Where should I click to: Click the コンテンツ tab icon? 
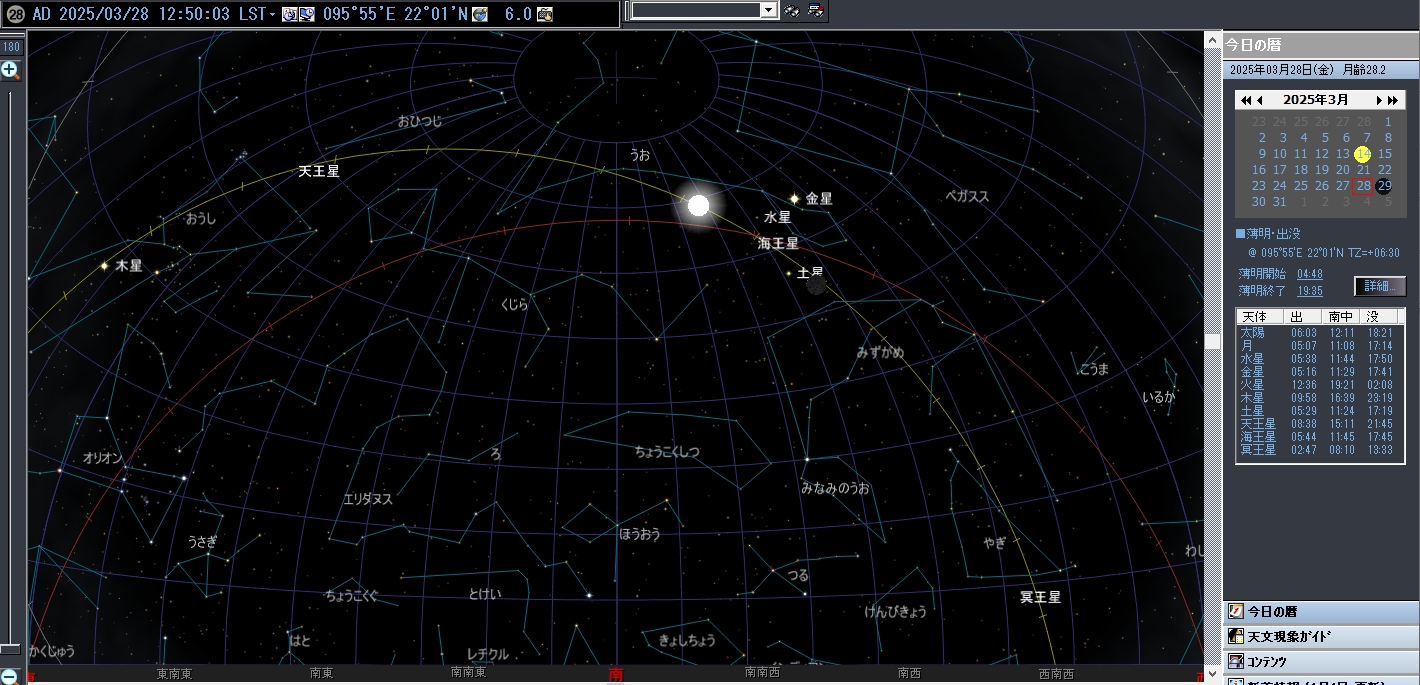pos(1236,661)
